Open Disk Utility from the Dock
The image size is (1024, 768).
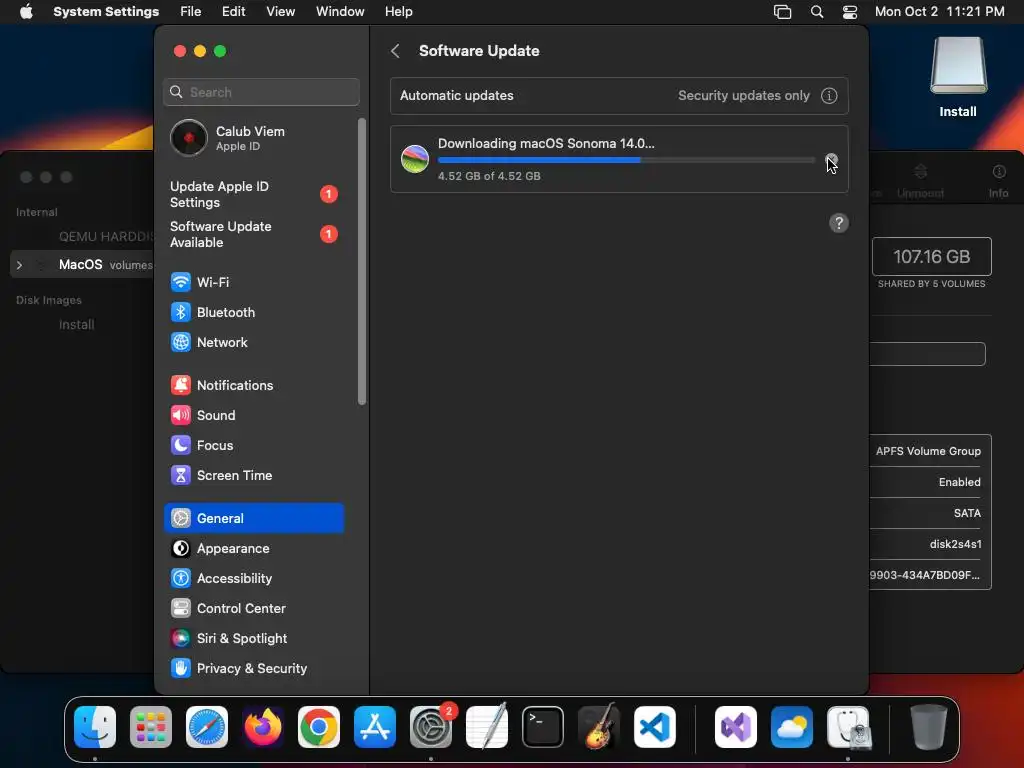point(848,727)
